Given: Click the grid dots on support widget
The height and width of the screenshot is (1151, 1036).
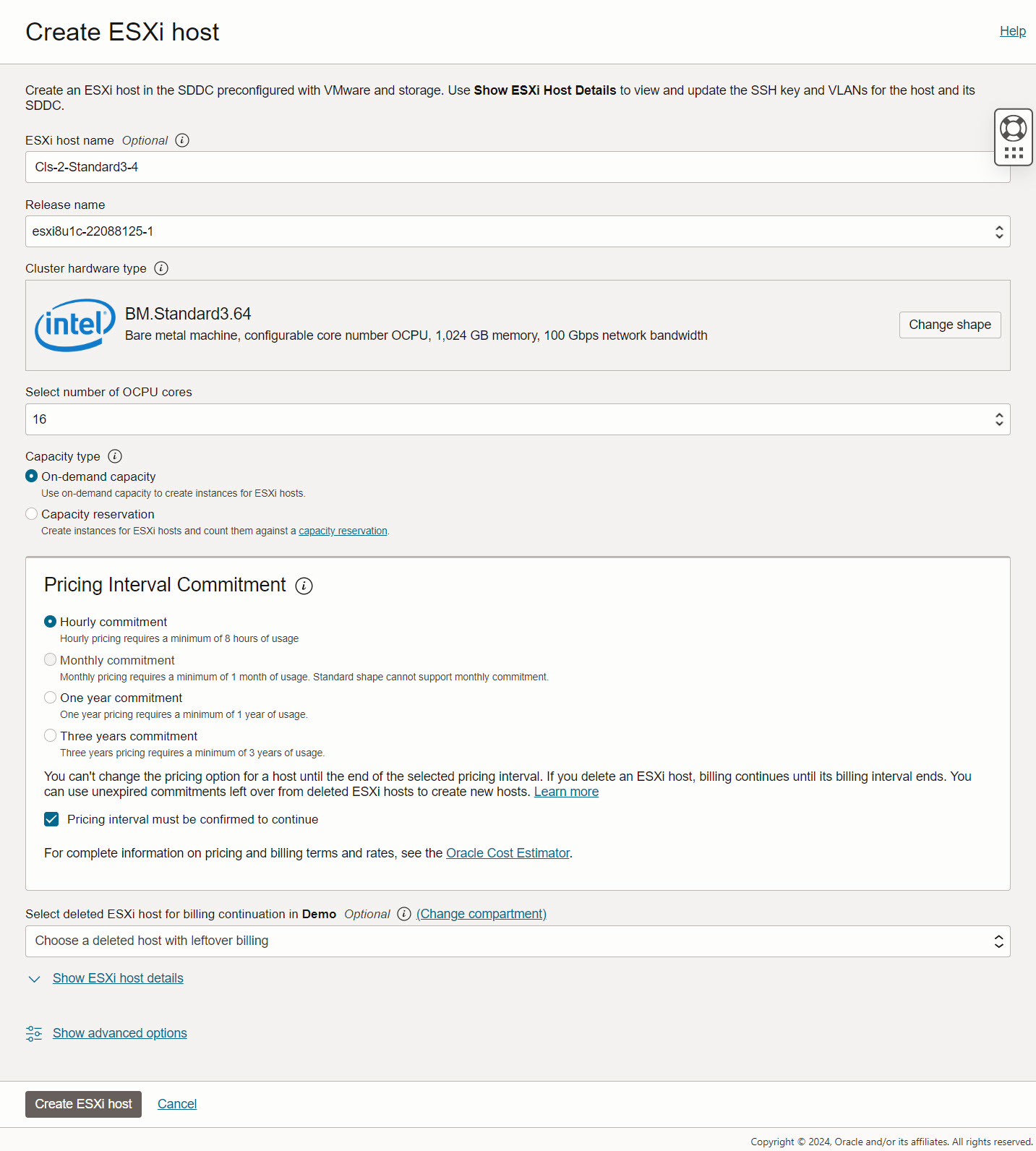Looking at the screenshot, I should (1014, 153).
